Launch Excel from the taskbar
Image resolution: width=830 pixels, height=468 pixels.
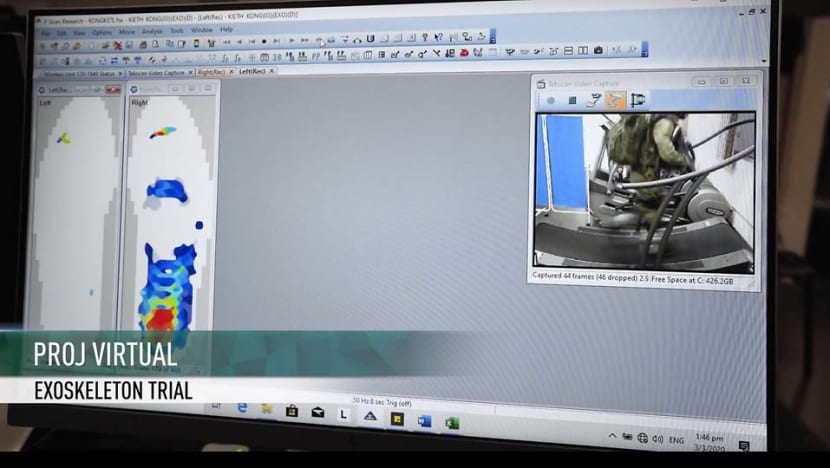coord(452,422)
